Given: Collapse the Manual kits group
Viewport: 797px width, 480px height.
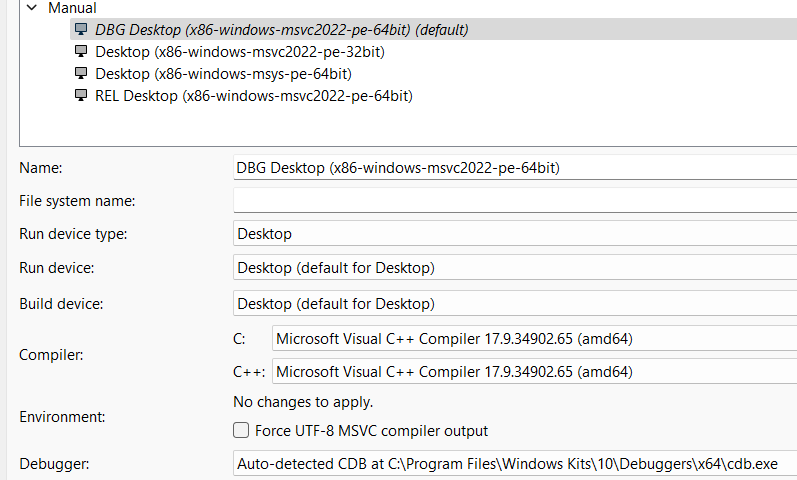Looking at the screenshot, I should coord(32,8).
